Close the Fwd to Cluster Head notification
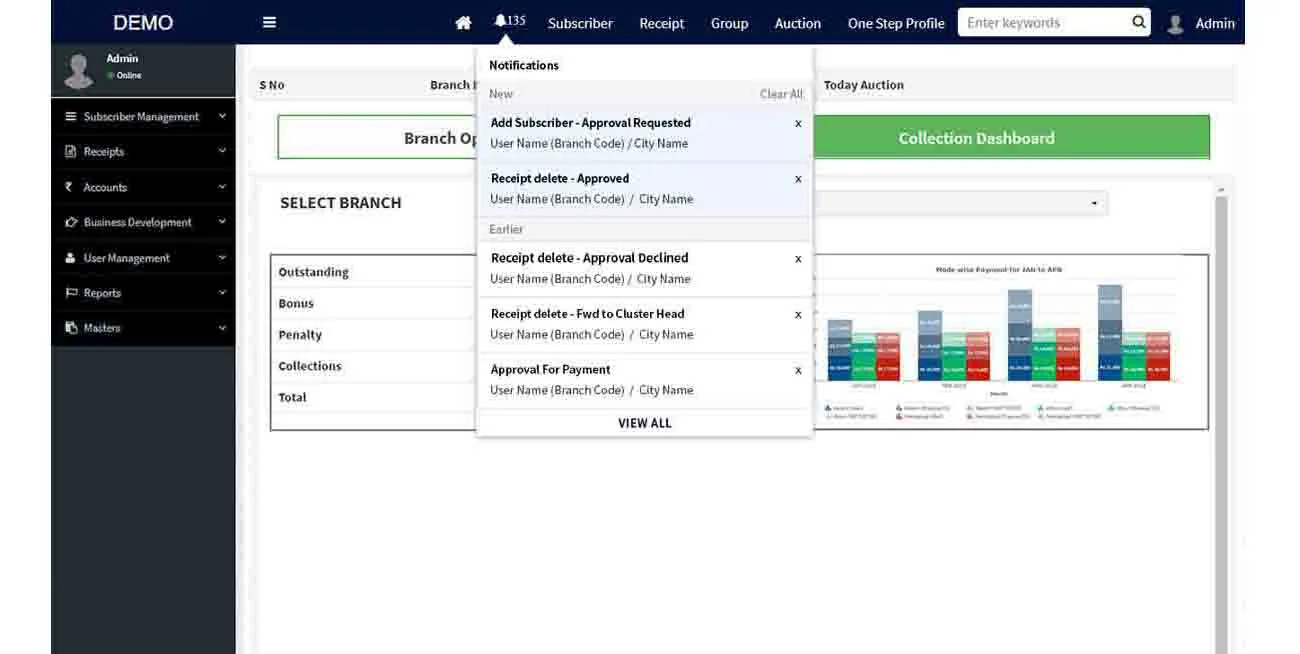The image size is (1300, 654). [798, 314]
